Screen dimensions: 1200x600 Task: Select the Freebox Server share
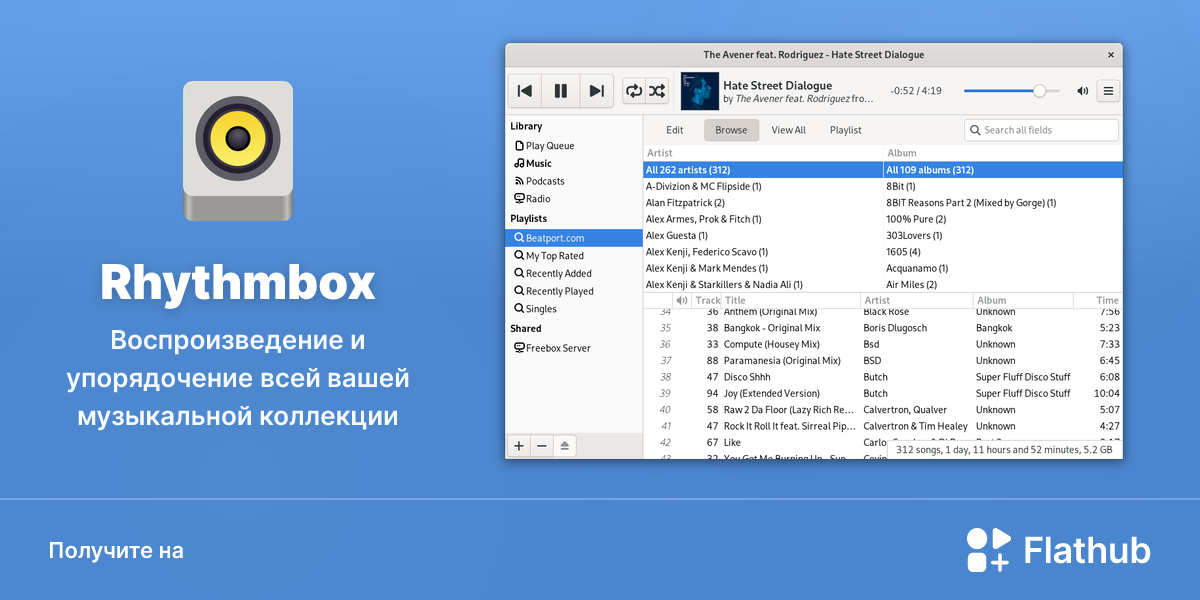[x=574, y=348]
